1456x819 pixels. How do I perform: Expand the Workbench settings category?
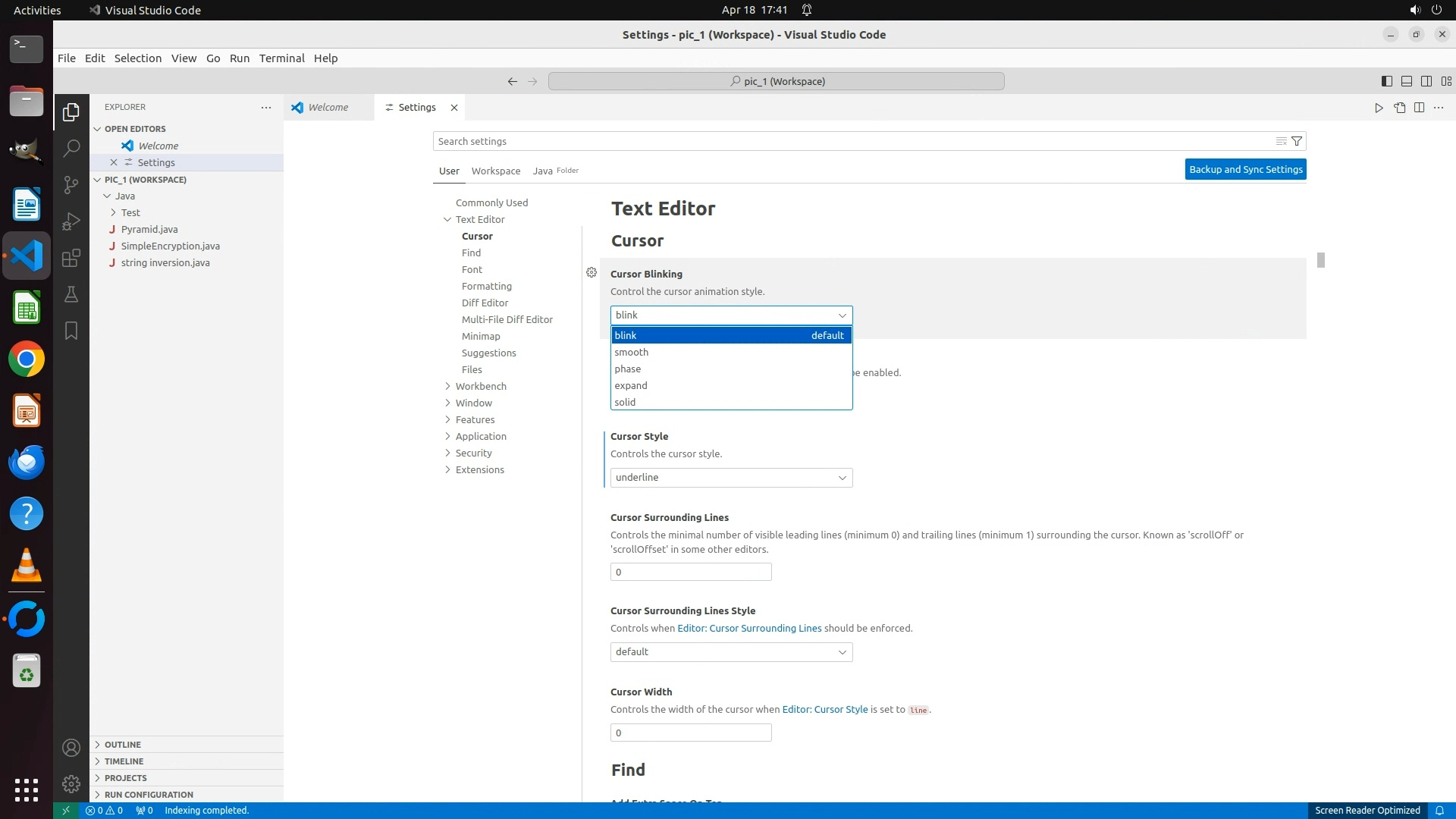tap(481, 386)
